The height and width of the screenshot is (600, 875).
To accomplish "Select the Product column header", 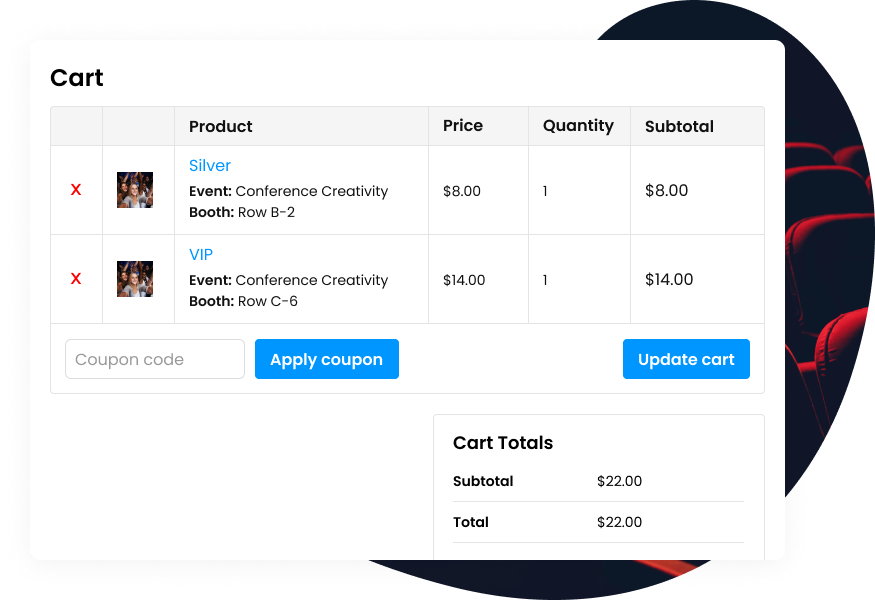I will (x=220, y=126).
